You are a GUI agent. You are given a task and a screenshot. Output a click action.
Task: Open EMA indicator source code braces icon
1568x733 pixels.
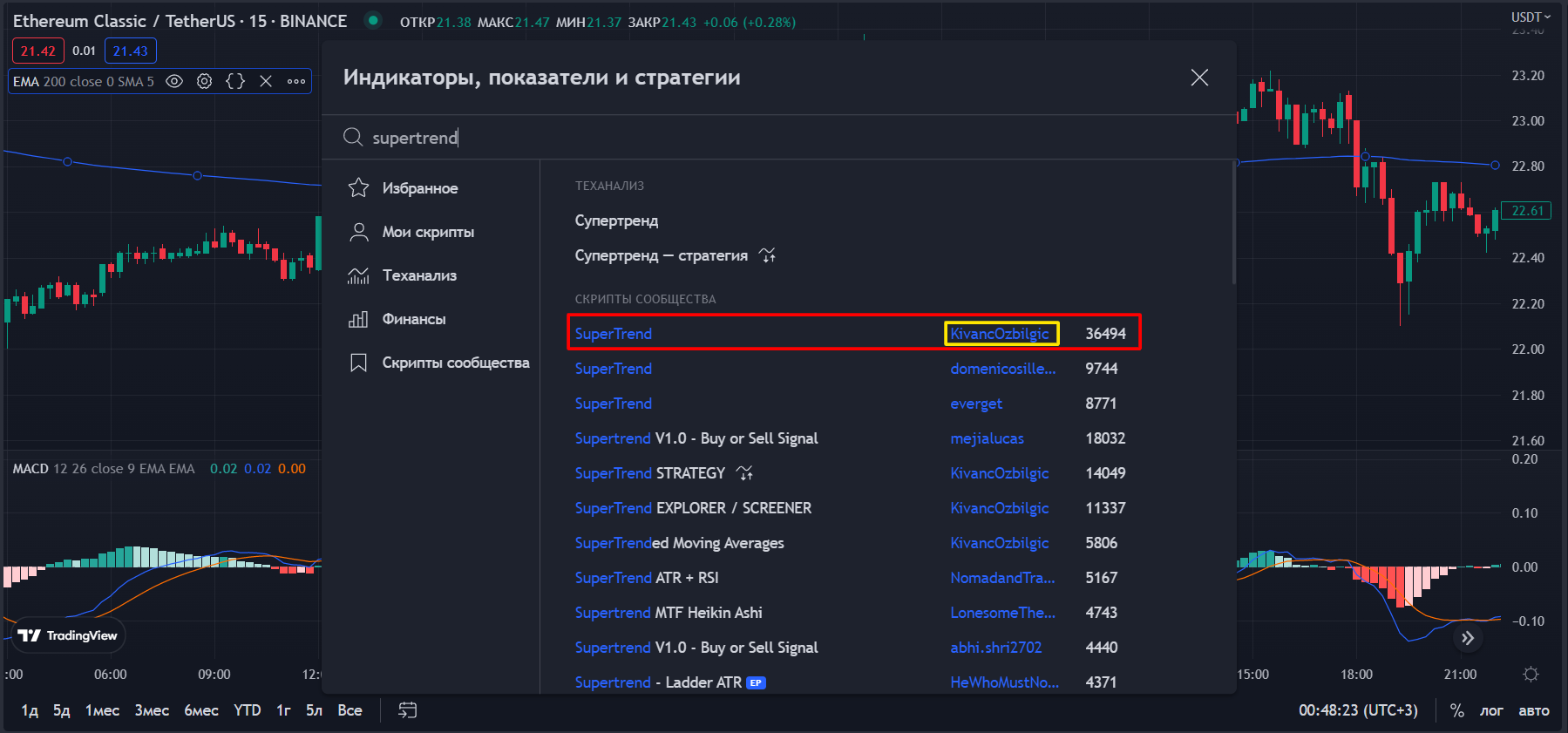[x=234, y=81]
